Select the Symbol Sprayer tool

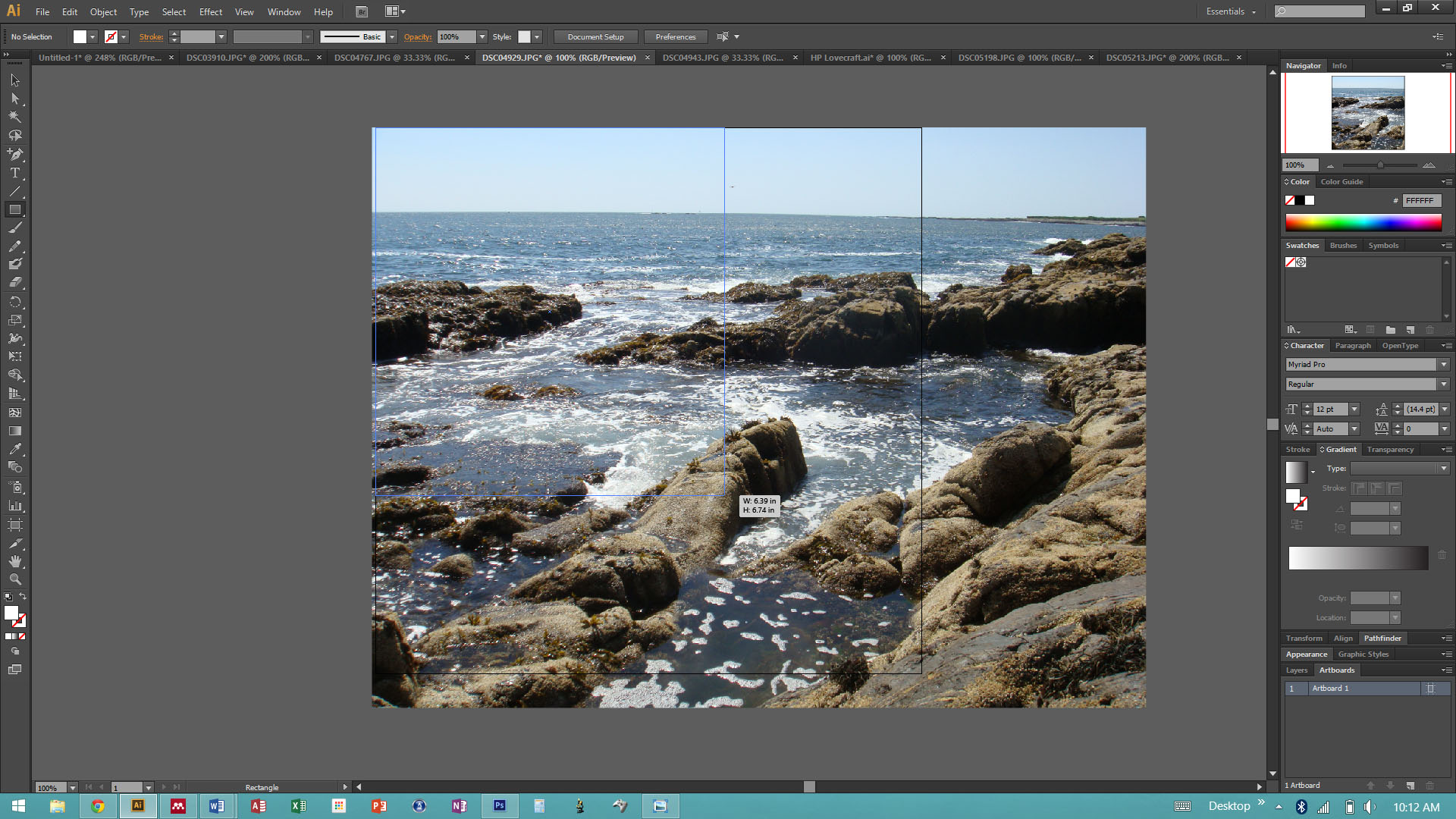[14, 487]
